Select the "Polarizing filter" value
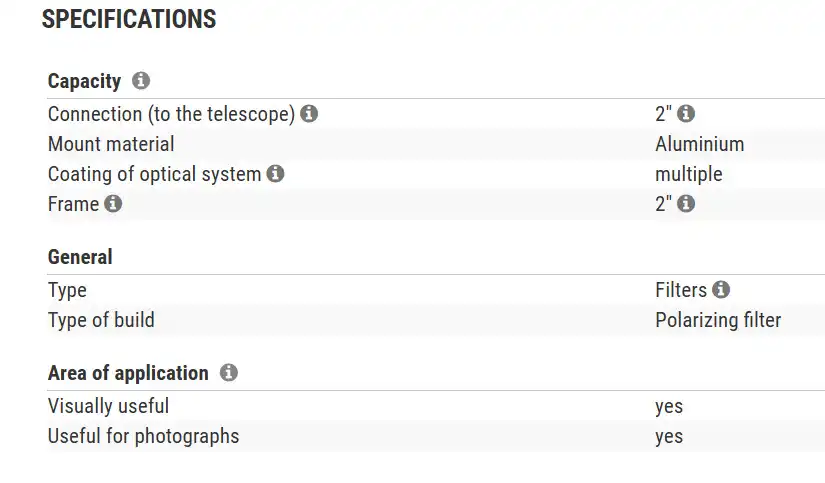 pyautogui.click(x=717, y=320)
